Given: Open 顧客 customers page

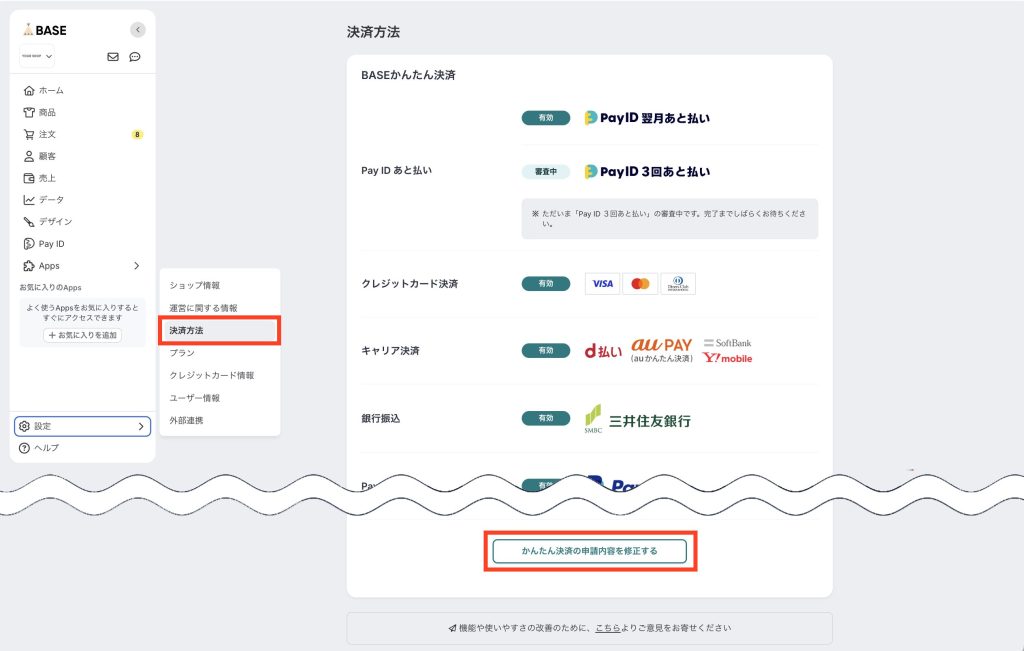Looking at the screenshot, I should coord(47,156).
